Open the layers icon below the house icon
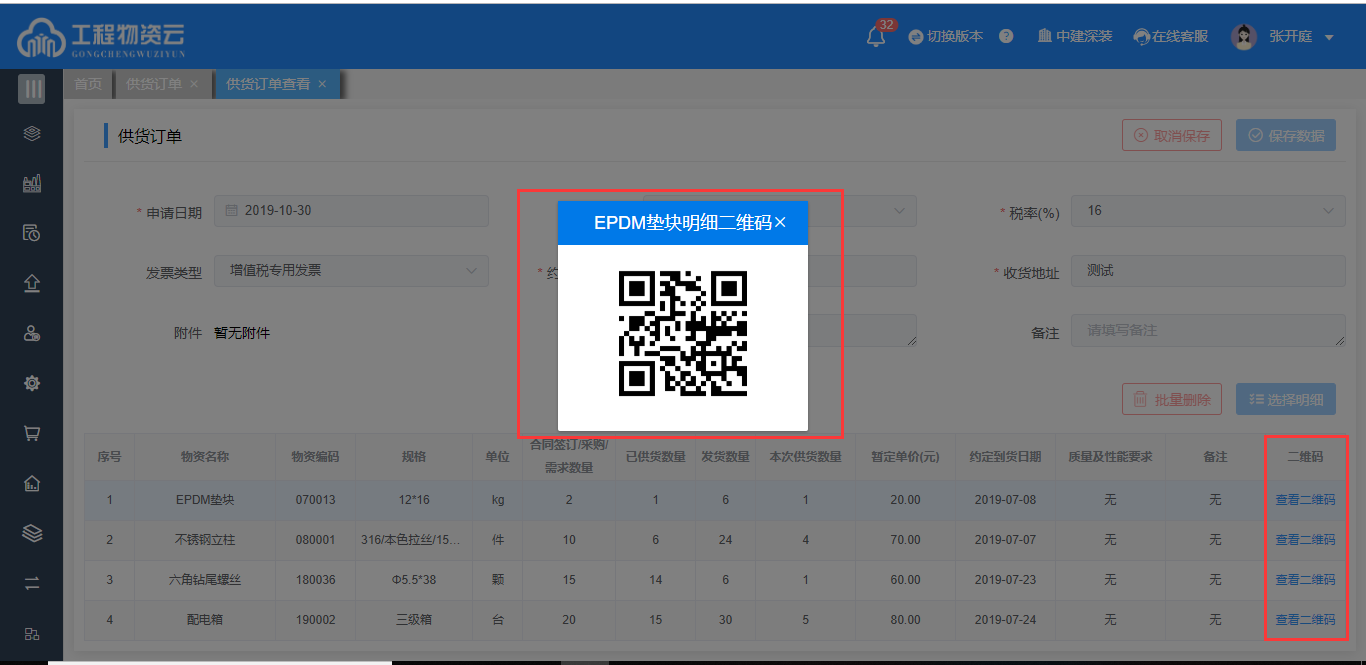Screen dimensions: 1366x665 32,533
